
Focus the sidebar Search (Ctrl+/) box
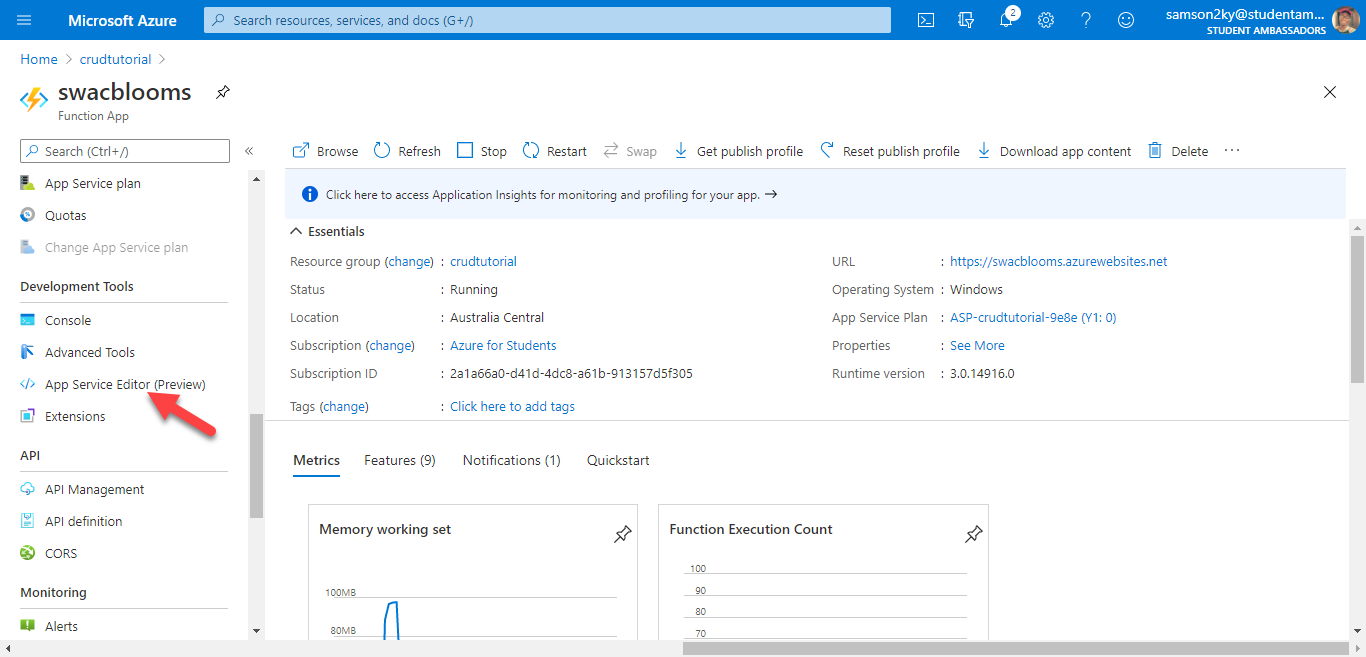coord(125,151)
